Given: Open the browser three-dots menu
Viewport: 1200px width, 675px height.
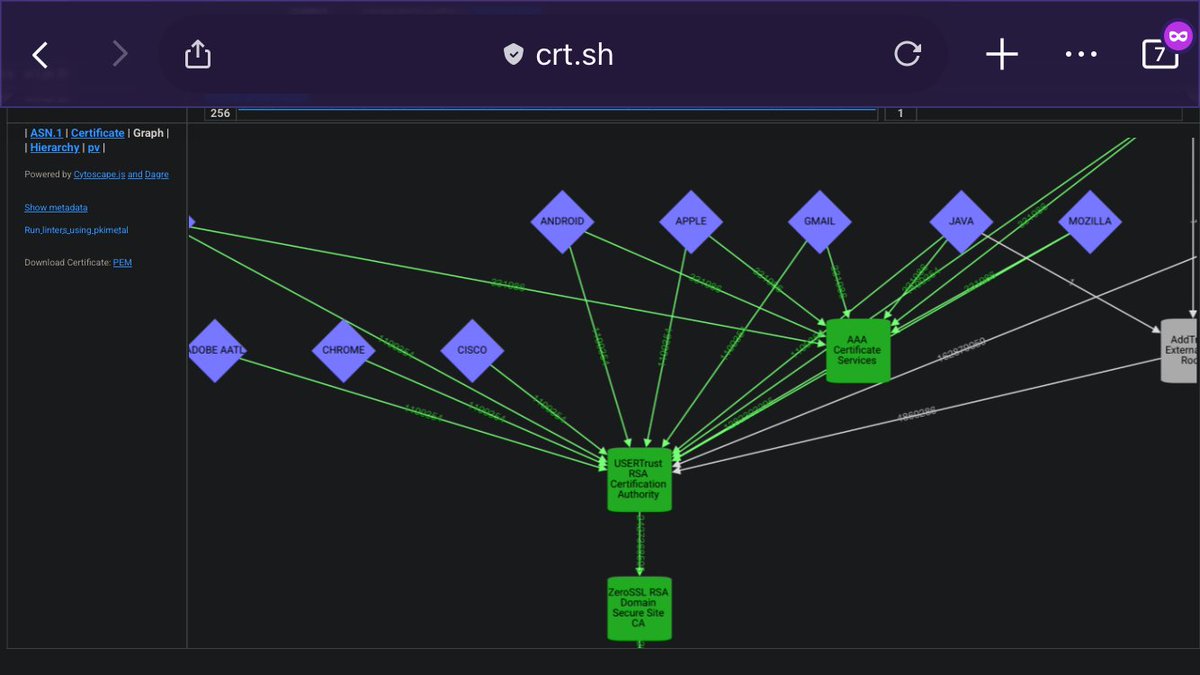Looking at the screenshot, I should tap(1081, 54).
